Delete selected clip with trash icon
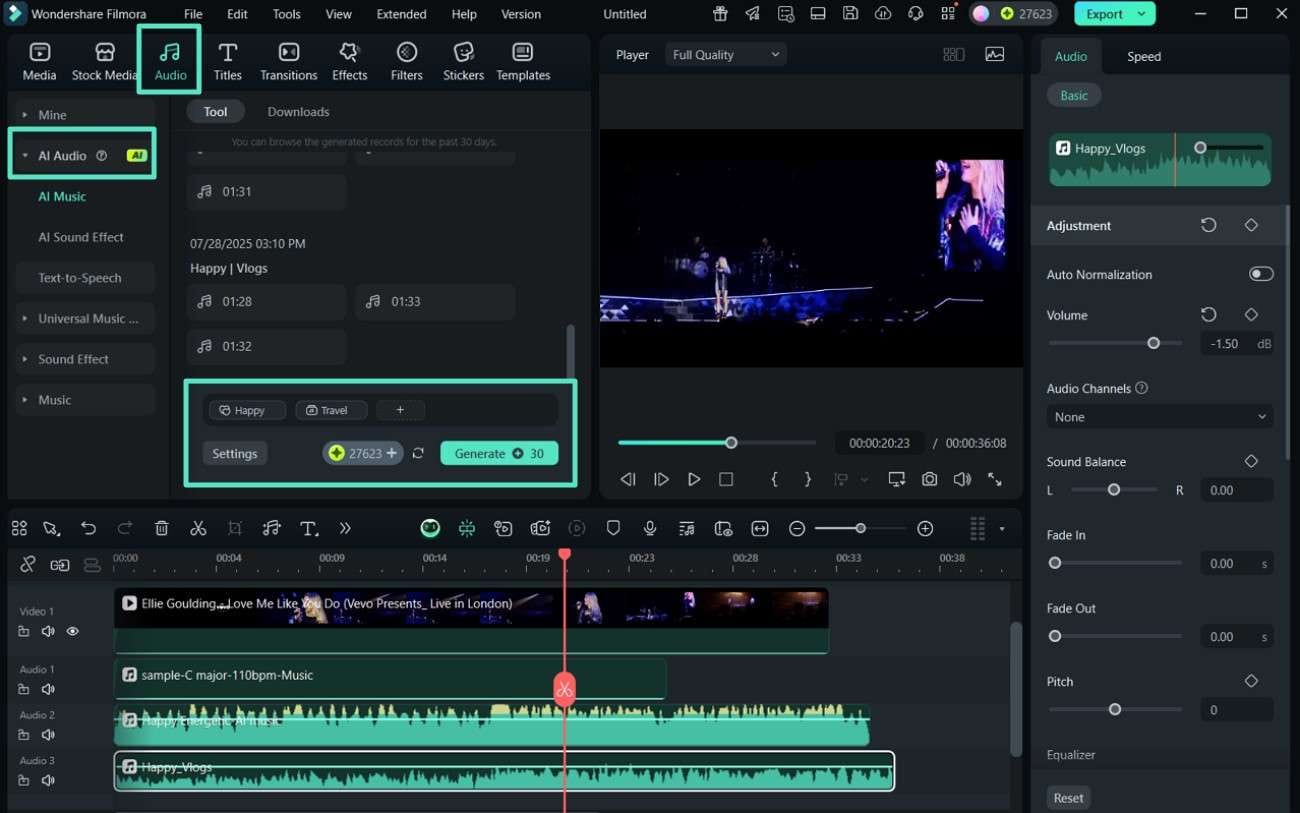The height and width of the screenshot is (813, 1300). (162, 528)
